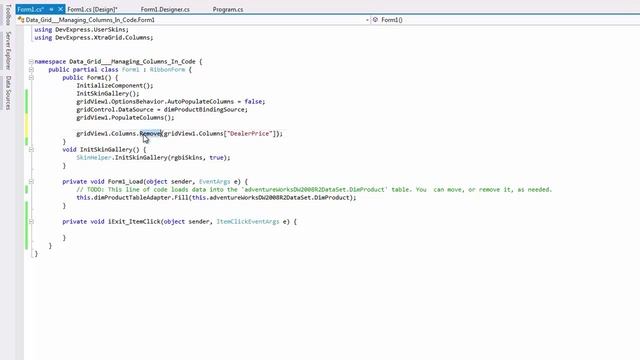Click the using DevExpress.UserSkins line
The height and width of the screenshot is (360, 640).
point(82,30)
